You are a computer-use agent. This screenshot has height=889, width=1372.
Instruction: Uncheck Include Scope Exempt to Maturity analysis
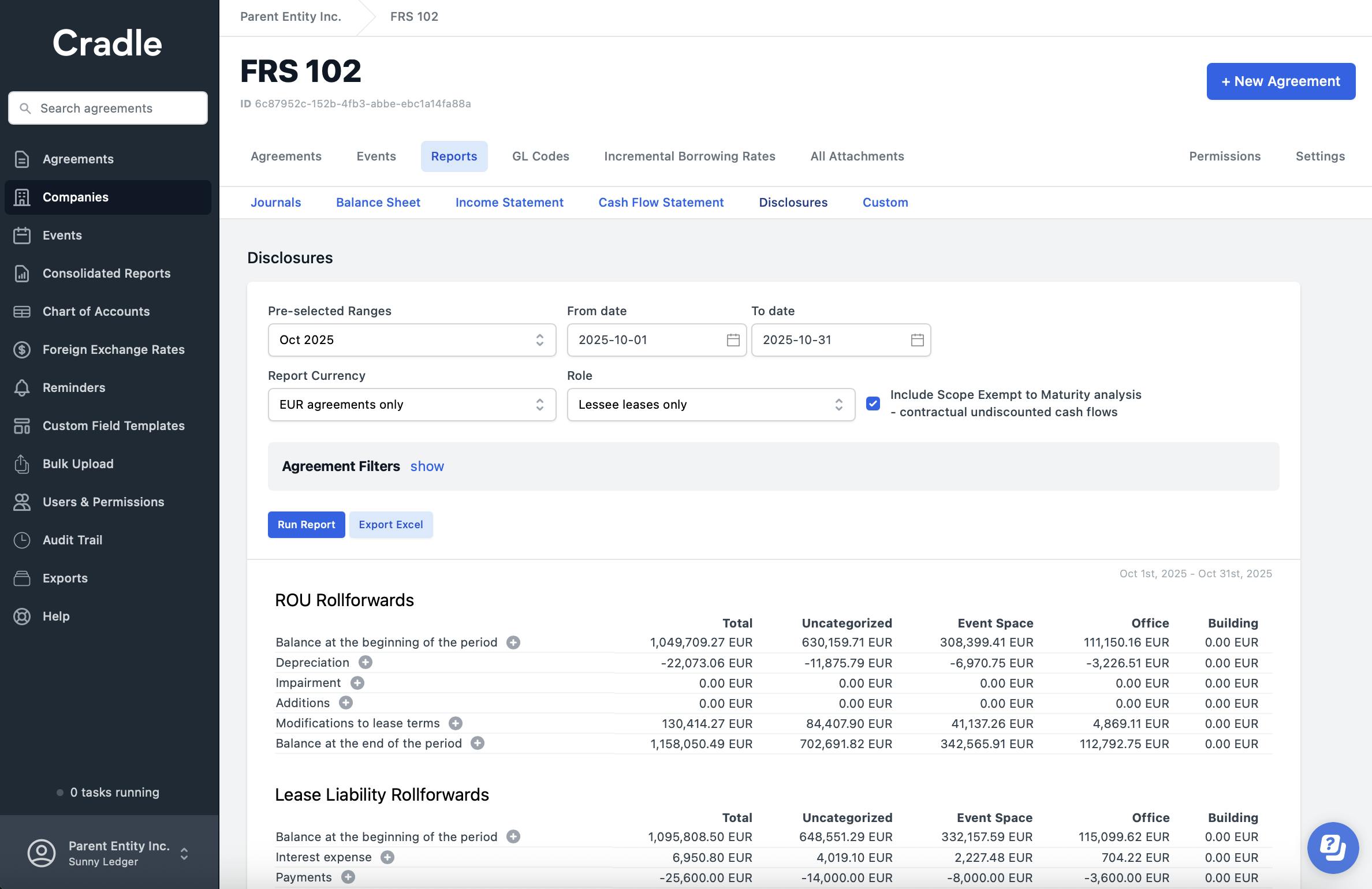click(x=873, y=404)
